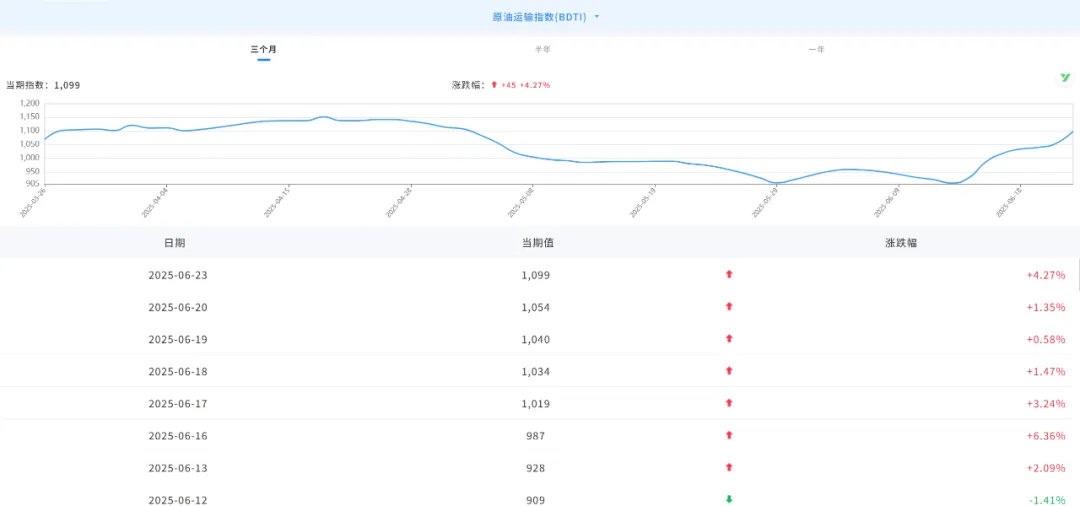Click the red up arrow for 2025-06-23

tap(729, 275)
